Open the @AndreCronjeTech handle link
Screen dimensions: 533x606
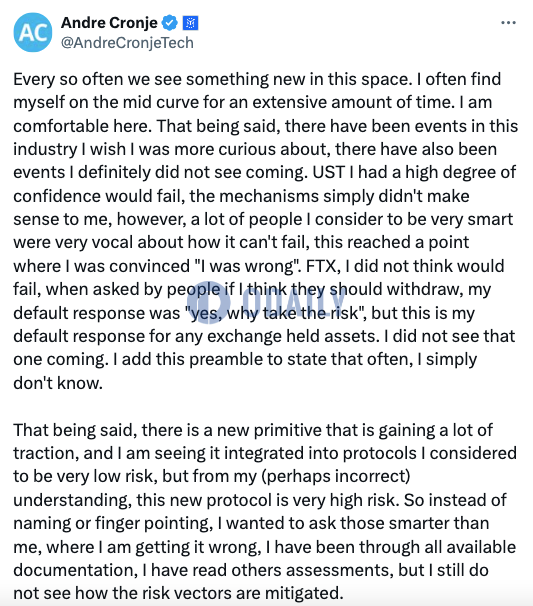pos(127,43)
